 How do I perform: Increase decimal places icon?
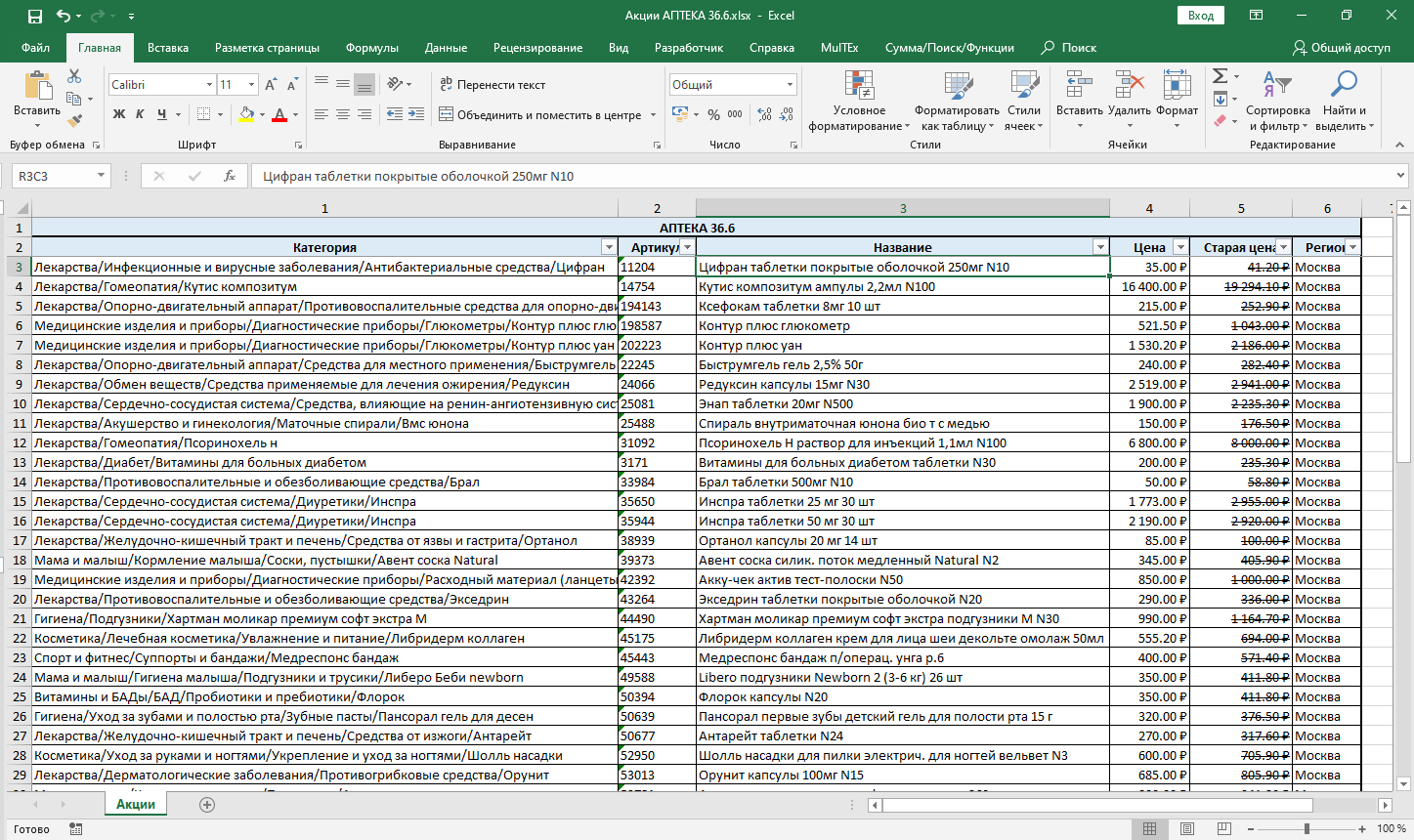tap(763, 114)
